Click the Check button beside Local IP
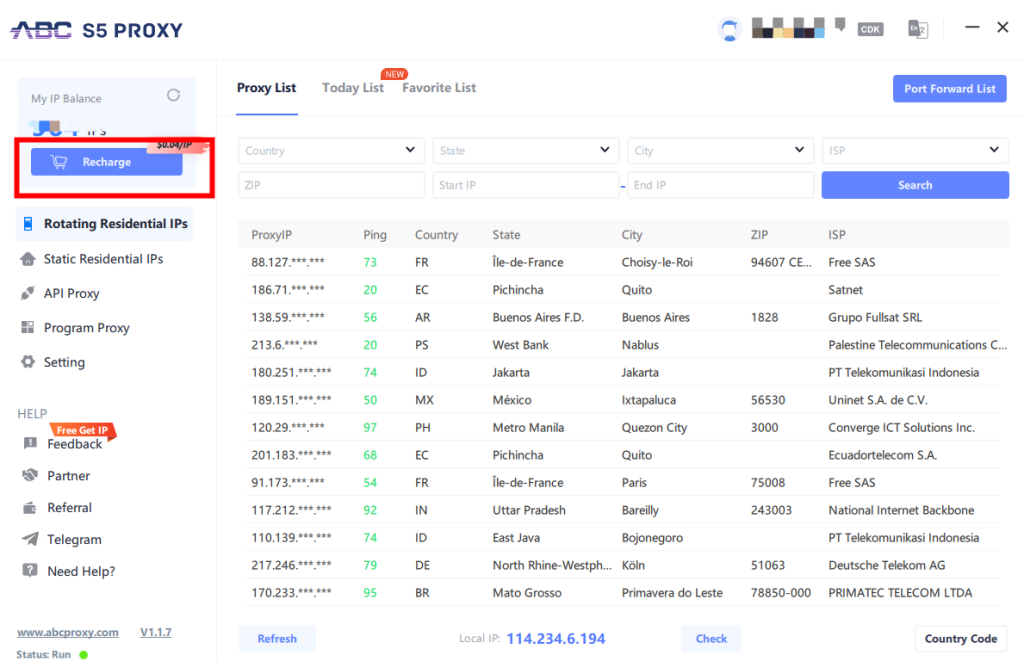The width and height of the screenshot is (1024, 661). click(711, 638)
